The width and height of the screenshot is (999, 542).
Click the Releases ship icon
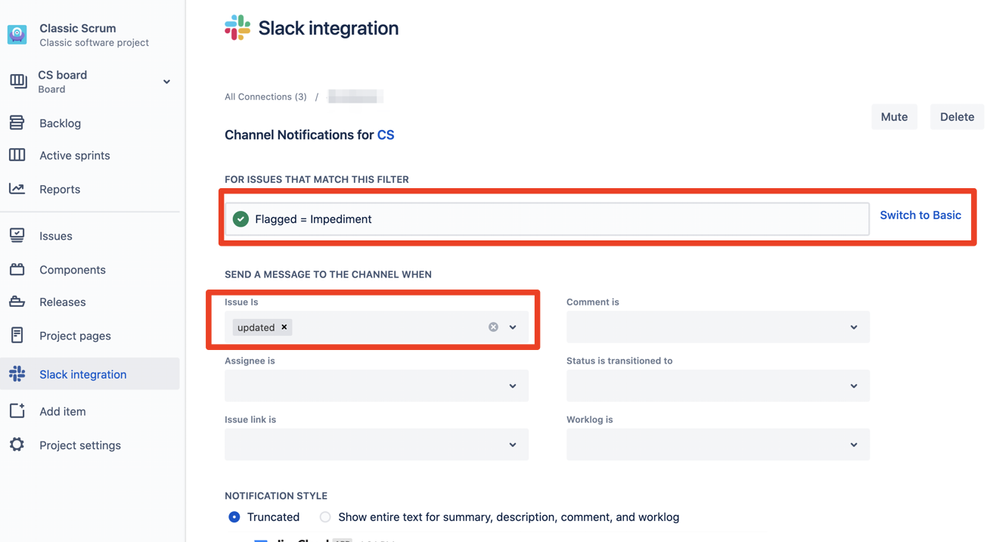point(17,302)
